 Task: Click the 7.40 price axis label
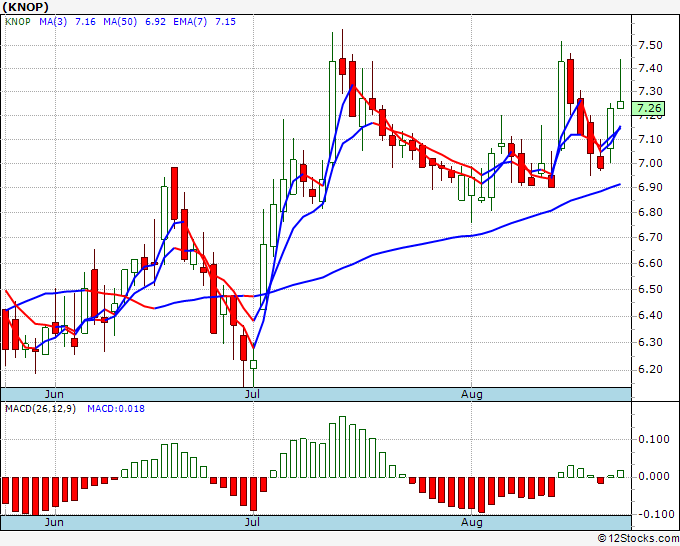click(x=650, y=68)
